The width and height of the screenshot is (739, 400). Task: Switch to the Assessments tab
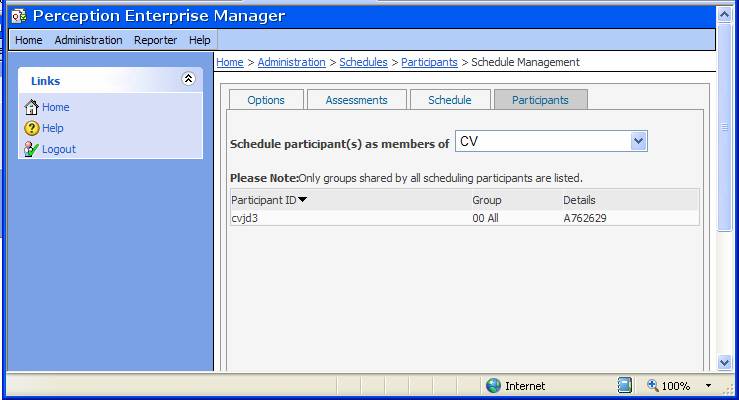357,100
